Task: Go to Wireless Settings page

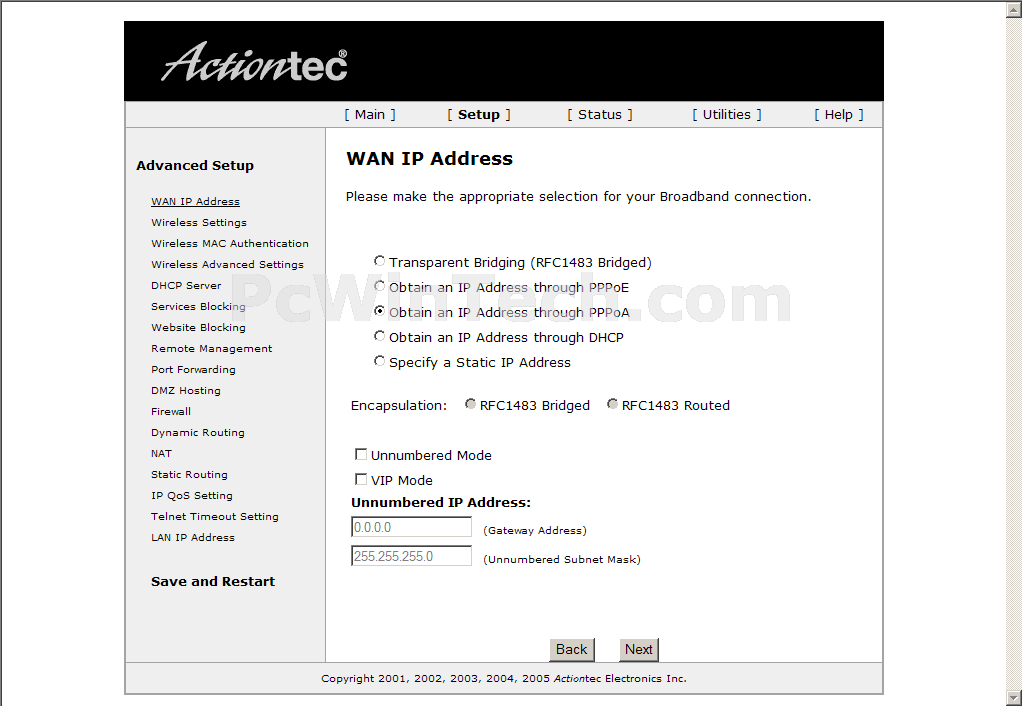Action: click(x=199, y=222)
